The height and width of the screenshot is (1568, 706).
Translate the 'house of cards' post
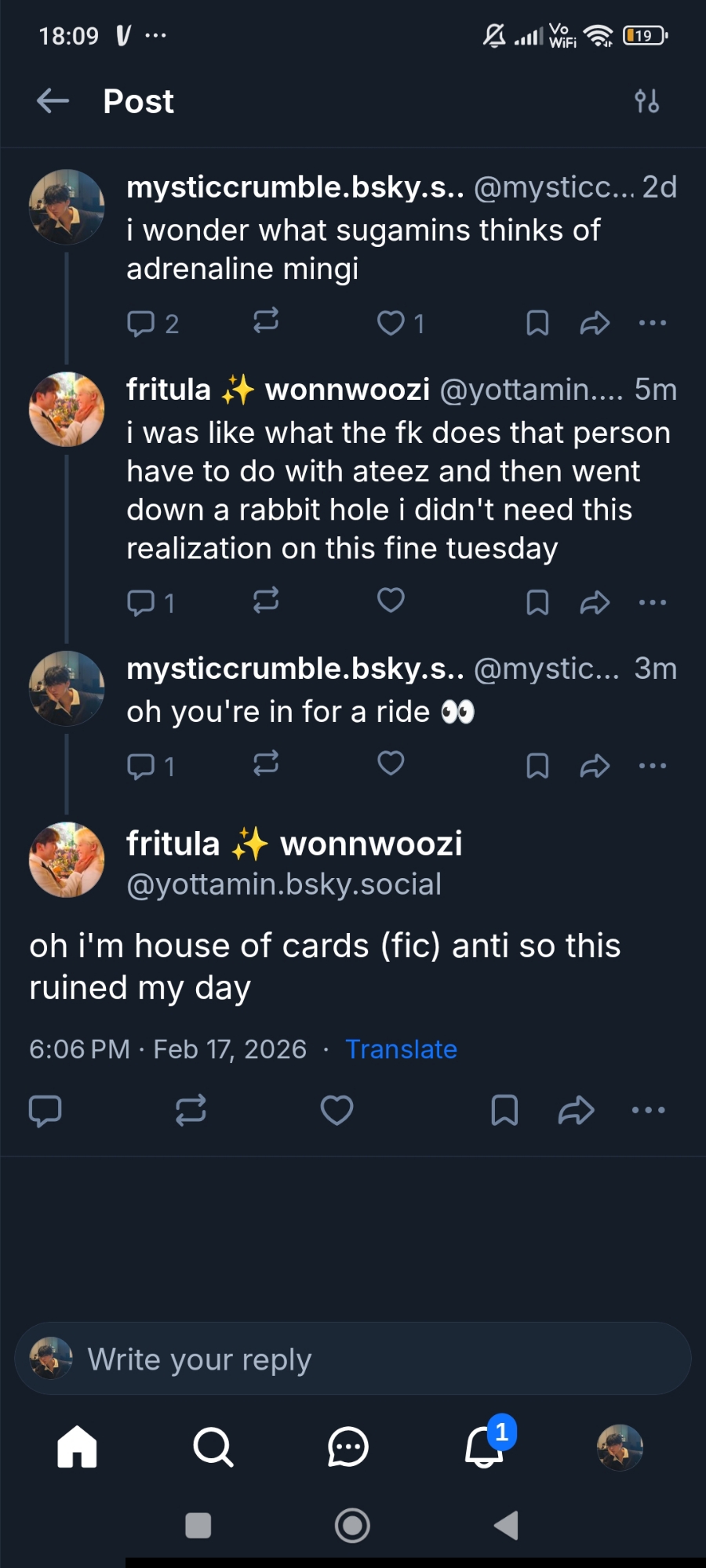point(401,1049)
